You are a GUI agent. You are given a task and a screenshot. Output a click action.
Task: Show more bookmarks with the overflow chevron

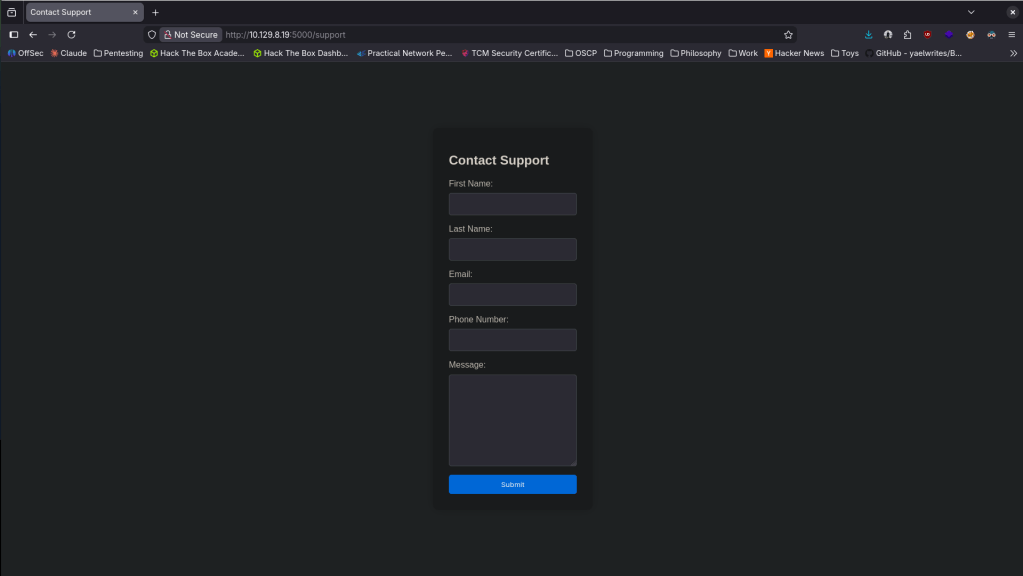pyautogui.click(x=1013, y=53)
